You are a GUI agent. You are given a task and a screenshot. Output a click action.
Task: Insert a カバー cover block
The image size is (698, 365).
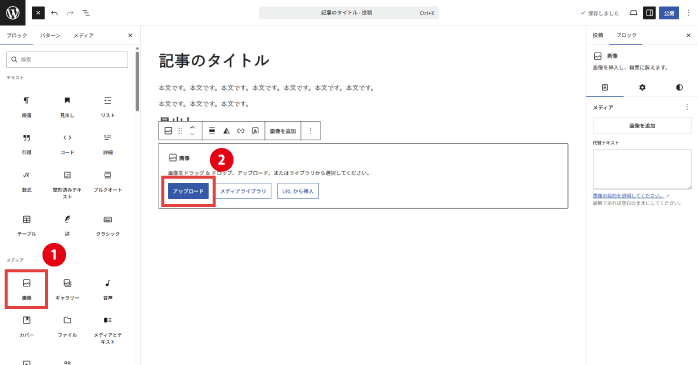click(27, 326)
